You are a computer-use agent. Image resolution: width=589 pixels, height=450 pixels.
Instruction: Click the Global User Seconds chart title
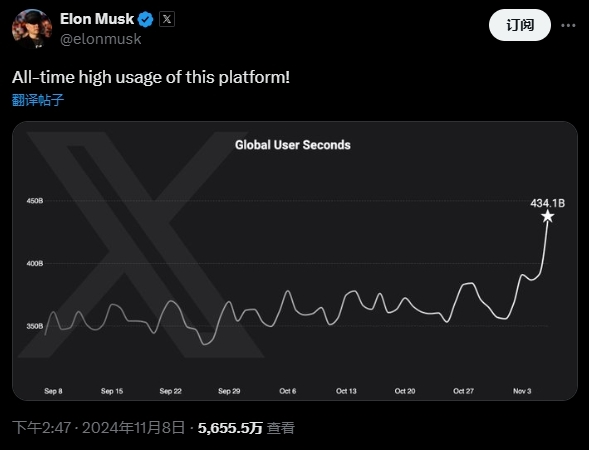(x=293, y=145)
